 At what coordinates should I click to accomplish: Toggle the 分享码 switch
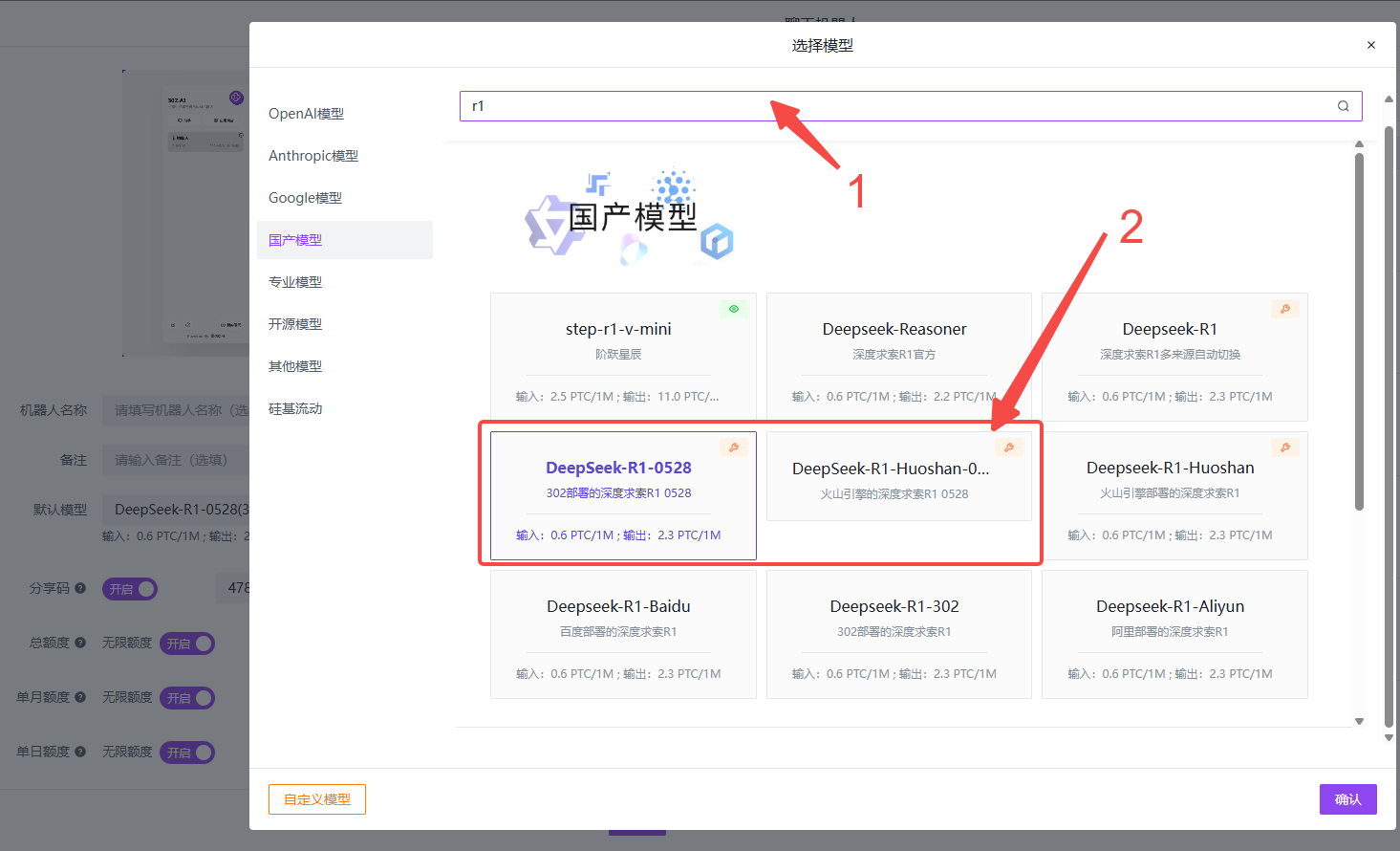[130, 589]
